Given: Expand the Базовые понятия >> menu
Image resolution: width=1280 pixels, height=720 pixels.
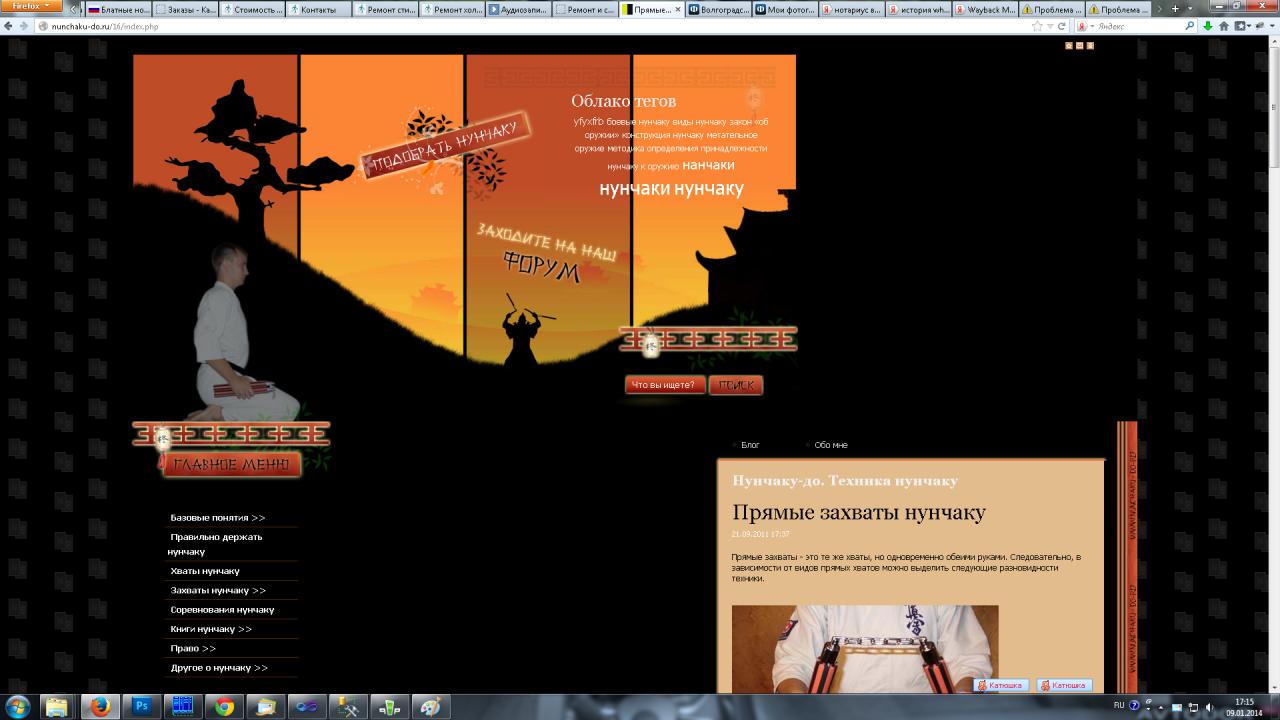Looking at the screenshot, I should [218, 517].
